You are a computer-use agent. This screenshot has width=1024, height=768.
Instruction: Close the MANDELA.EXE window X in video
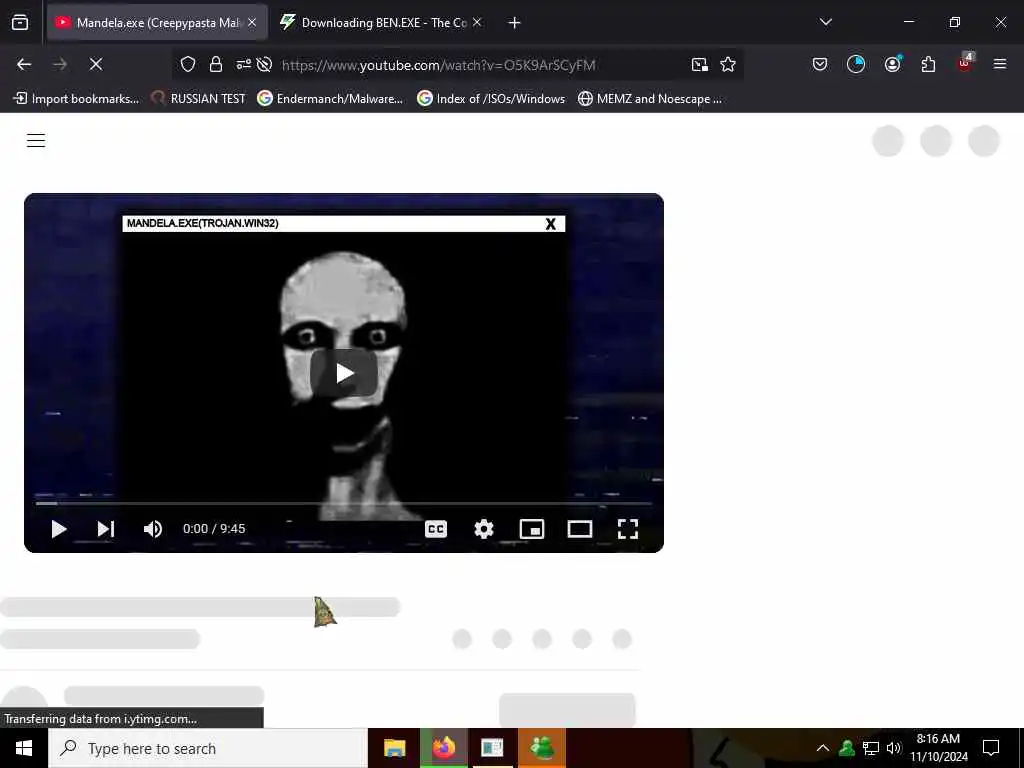click(x=551, y=224)
